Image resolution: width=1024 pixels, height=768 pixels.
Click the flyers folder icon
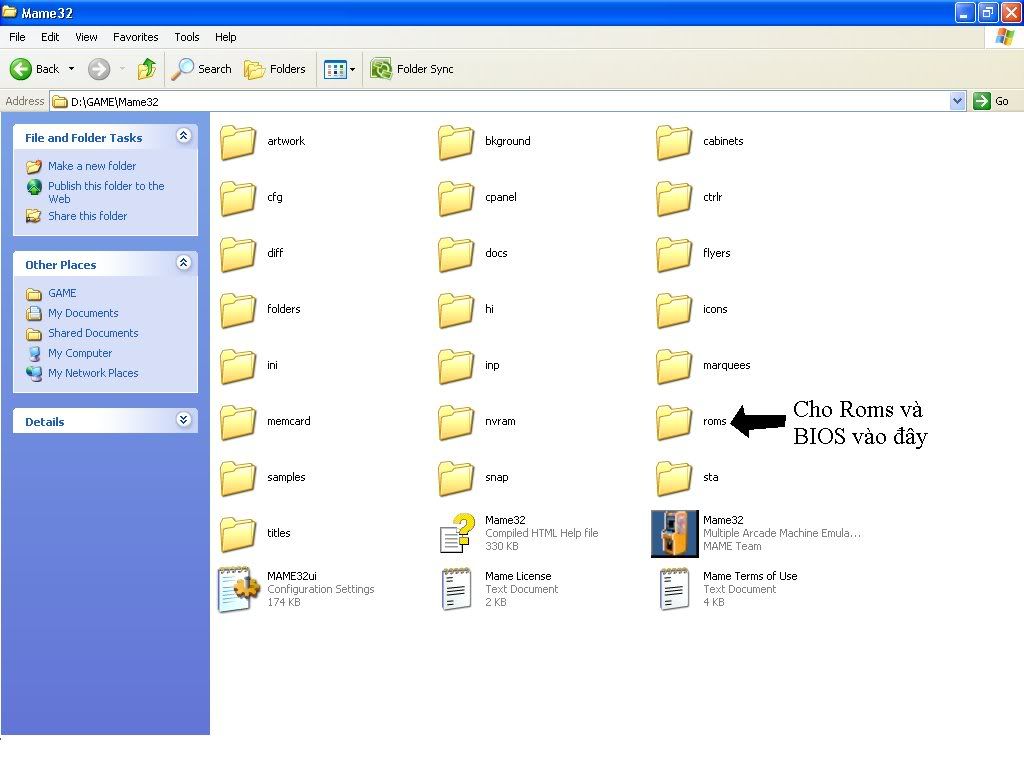tap(674, 255)
